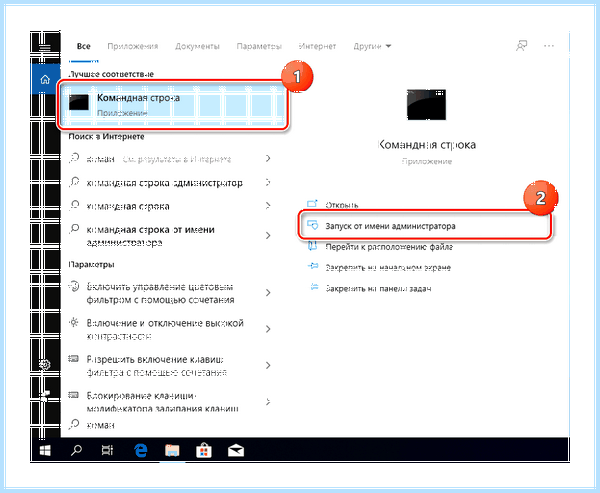This screenshot has height=493, width=600.
Task: Select командная строка администратор suggestion text
Action: (x=164, y=183)
